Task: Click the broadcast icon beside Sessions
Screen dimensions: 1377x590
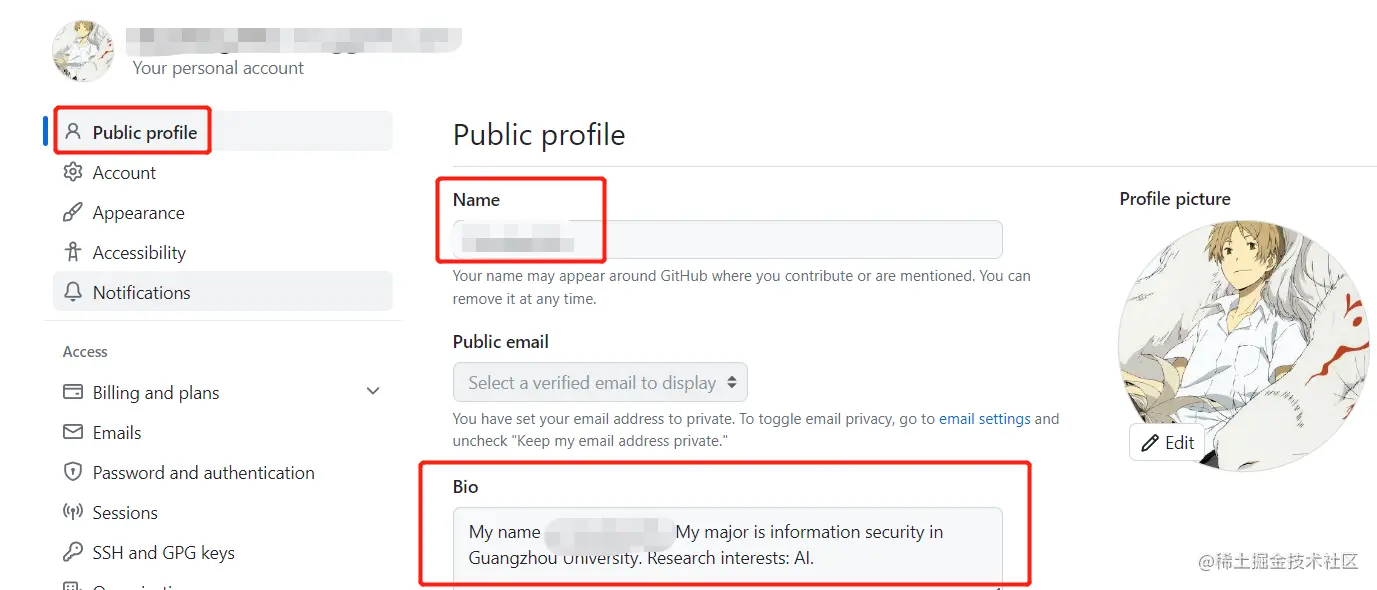Action: 73,512
